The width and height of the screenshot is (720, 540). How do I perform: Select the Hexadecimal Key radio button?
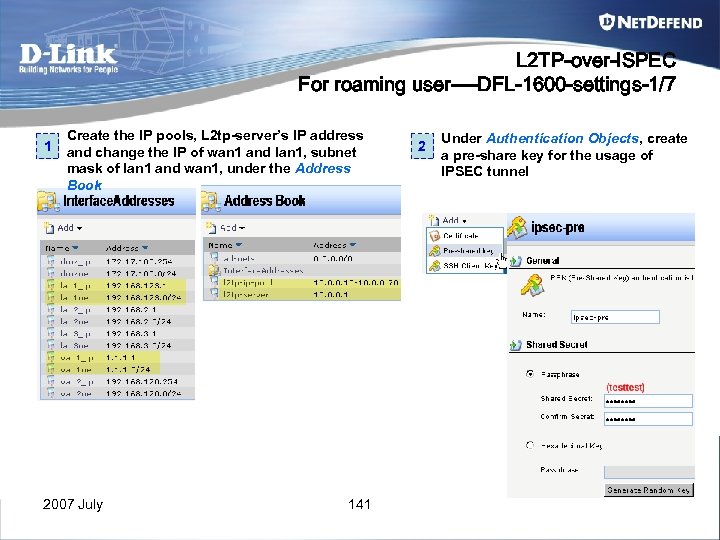[530, 445]
